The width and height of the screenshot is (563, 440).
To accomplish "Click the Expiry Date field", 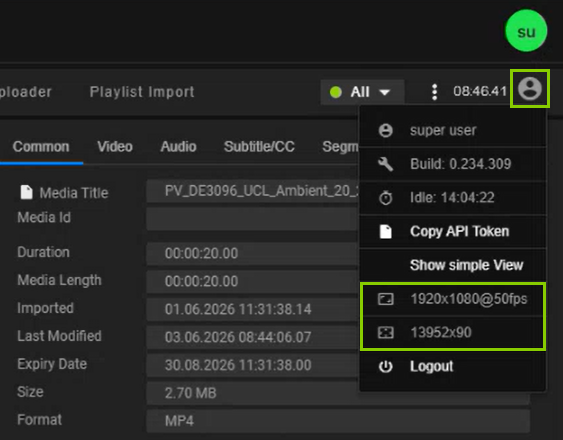I will pos(253,365).
